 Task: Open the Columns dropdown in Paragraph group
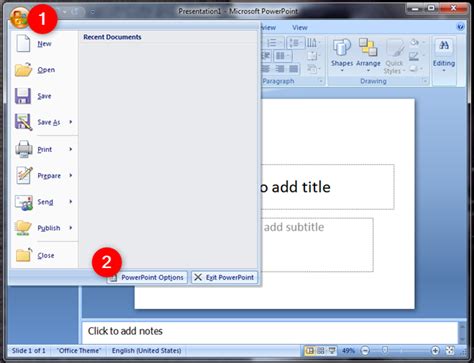click(283, 56)
